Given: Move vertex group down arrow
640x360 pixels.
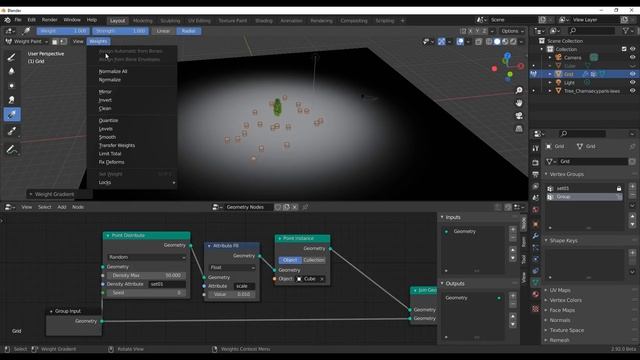Looking at the screenshot, I should 632,224.
